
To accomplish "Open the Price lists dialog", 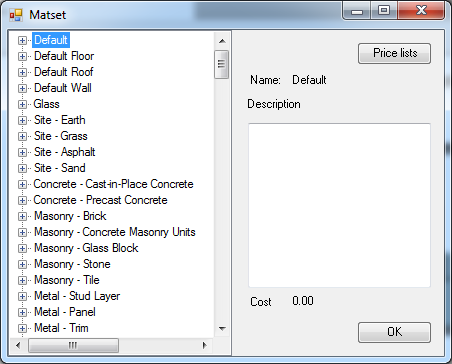I will (x=394, y=53).
